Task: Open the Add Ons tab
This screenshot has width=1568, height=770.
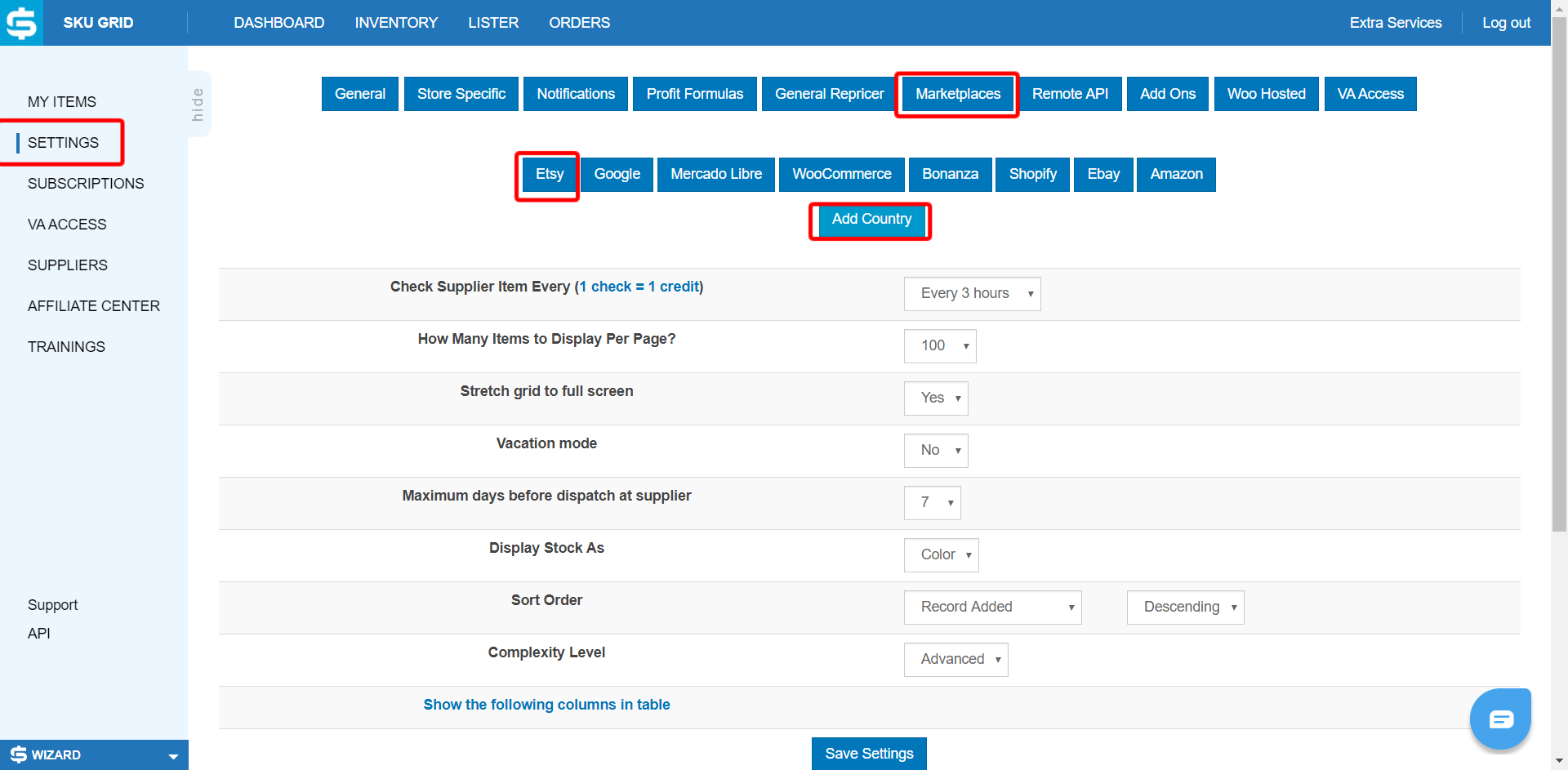Action: pyautogui.click(x=1168, y=94)
